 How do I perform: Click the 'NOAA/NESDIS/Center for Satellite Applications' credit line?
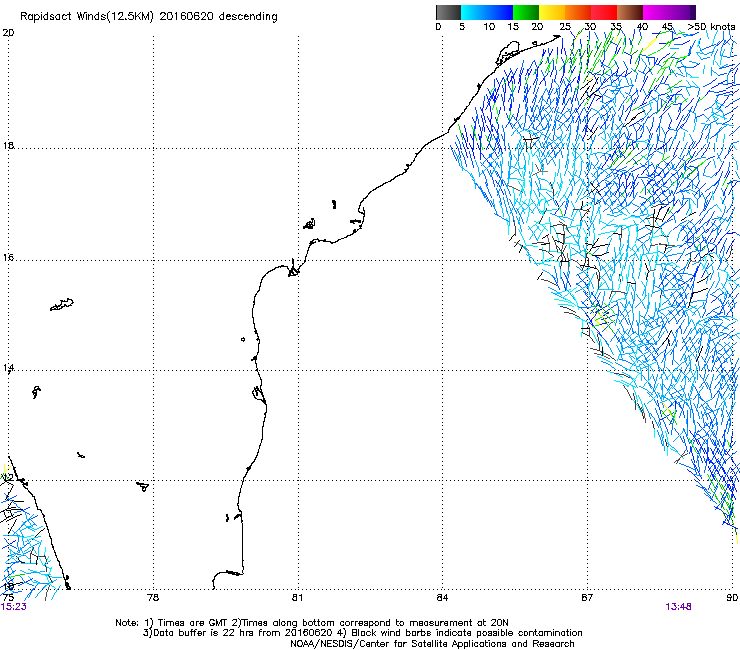tap(432, 644)
